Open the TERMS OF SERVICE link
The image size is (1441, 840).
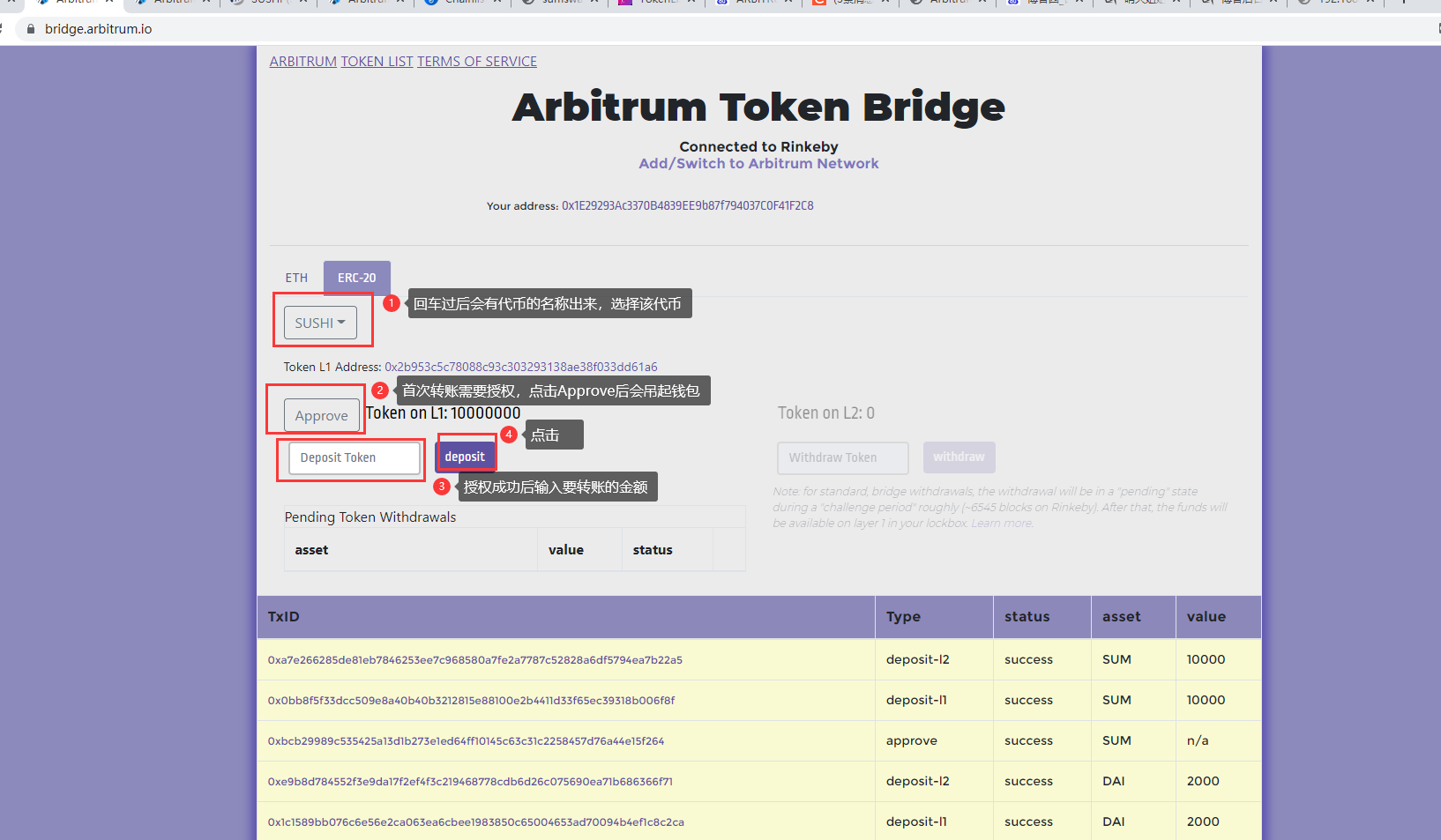(x=477, y=62)
